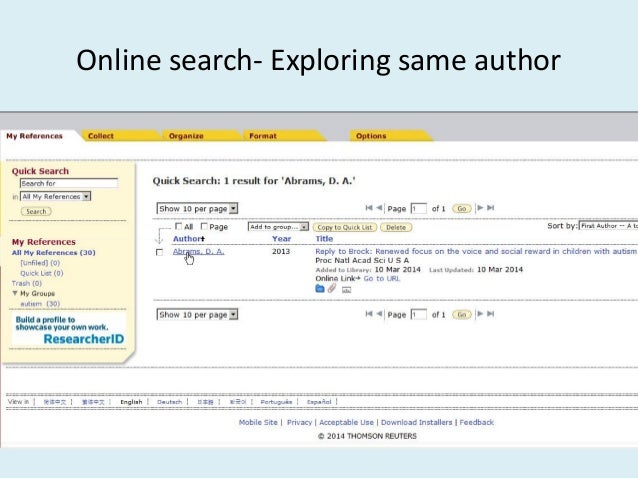Open the top Show 10 per page dropdown

click(197, 209)
